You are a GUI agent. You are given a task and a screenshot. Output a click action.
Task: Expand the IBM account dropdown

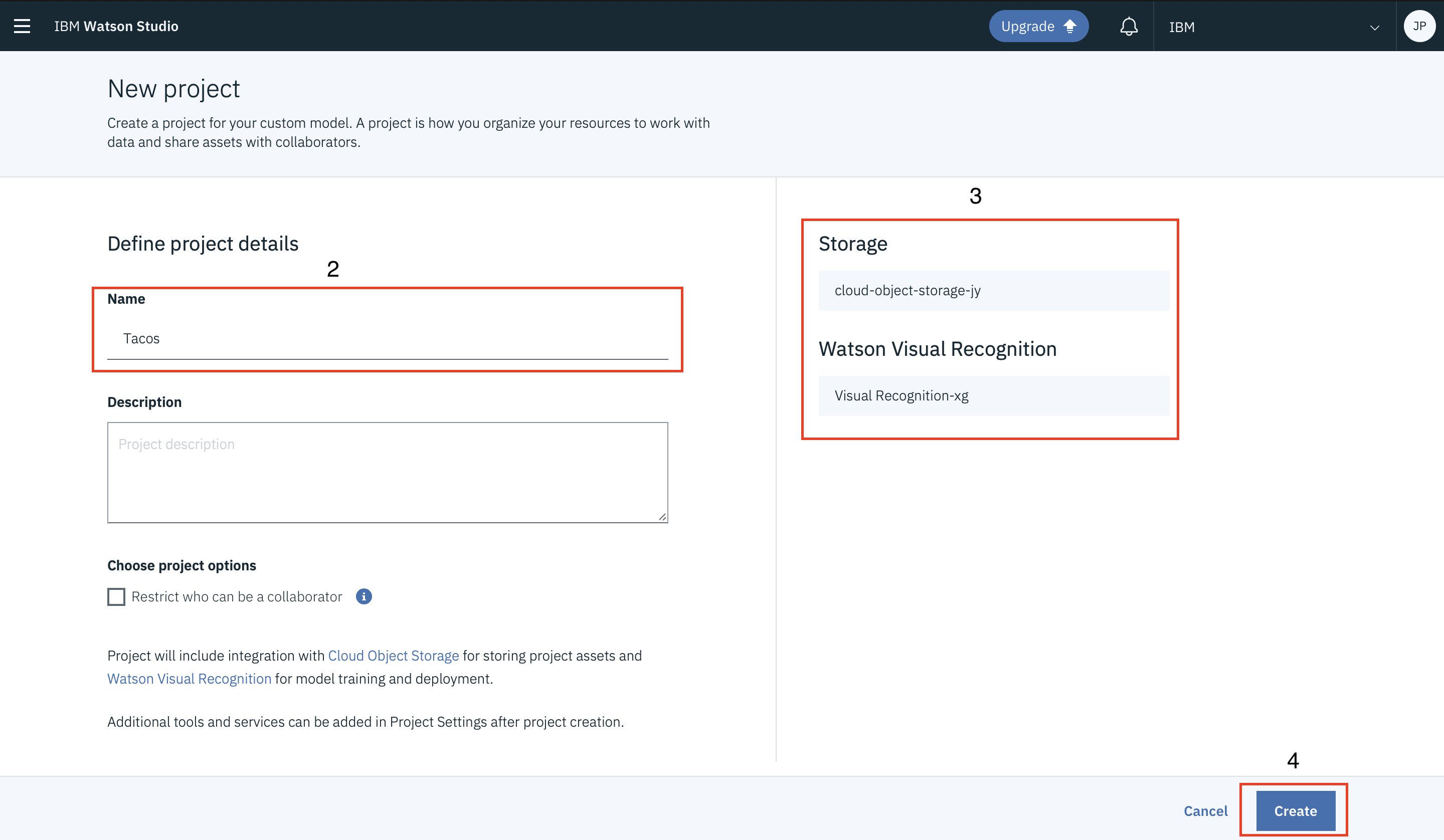click(1374, 28)
